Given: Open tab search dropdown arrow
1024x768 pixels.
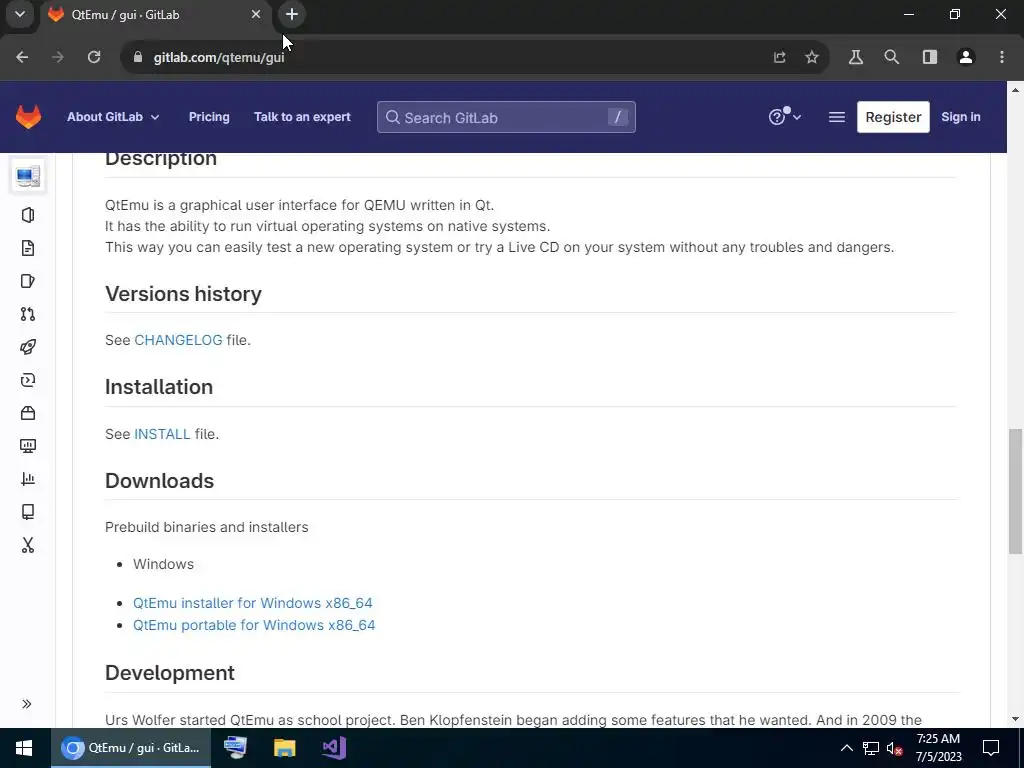Looking at the screenshot, I should click(20, 14).
